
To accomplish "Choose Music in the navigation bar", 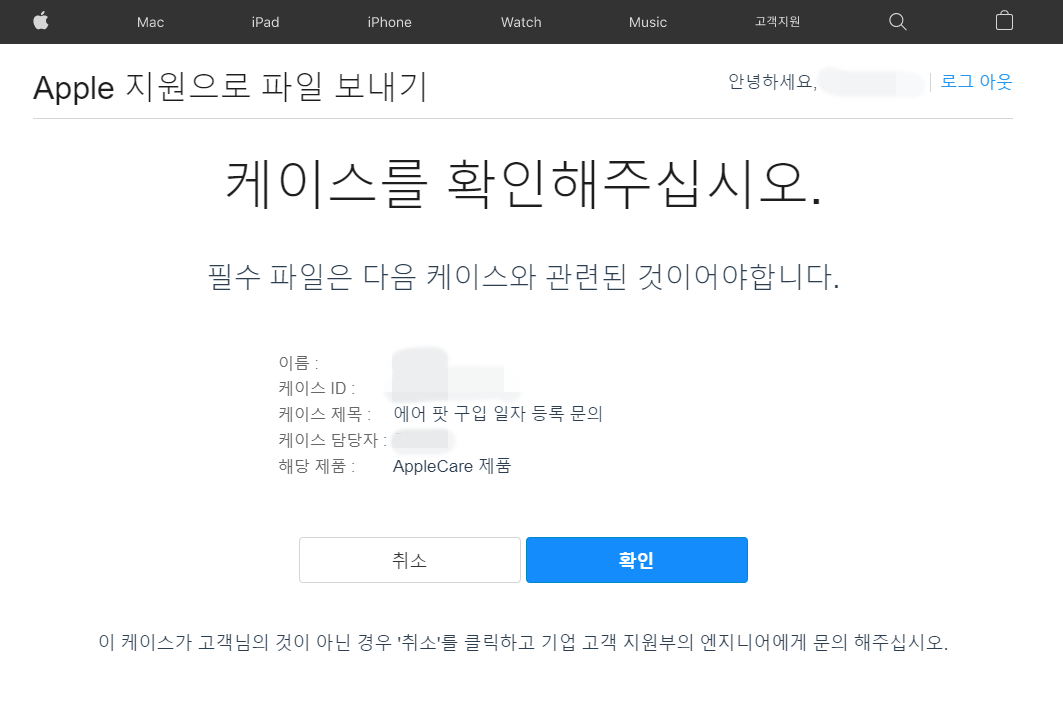I will tap(647, 22).
